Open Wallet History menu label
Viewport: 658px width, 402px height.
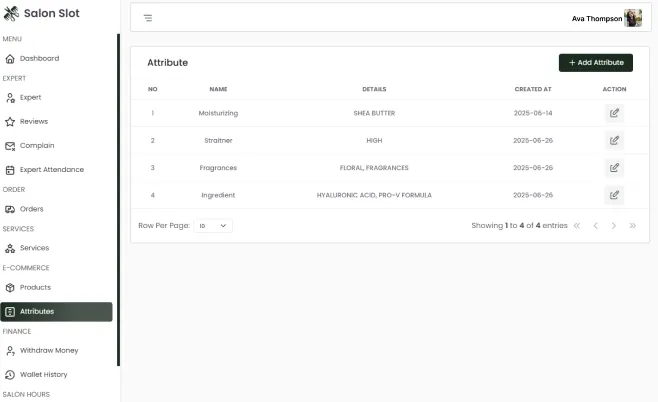point(44,374)
